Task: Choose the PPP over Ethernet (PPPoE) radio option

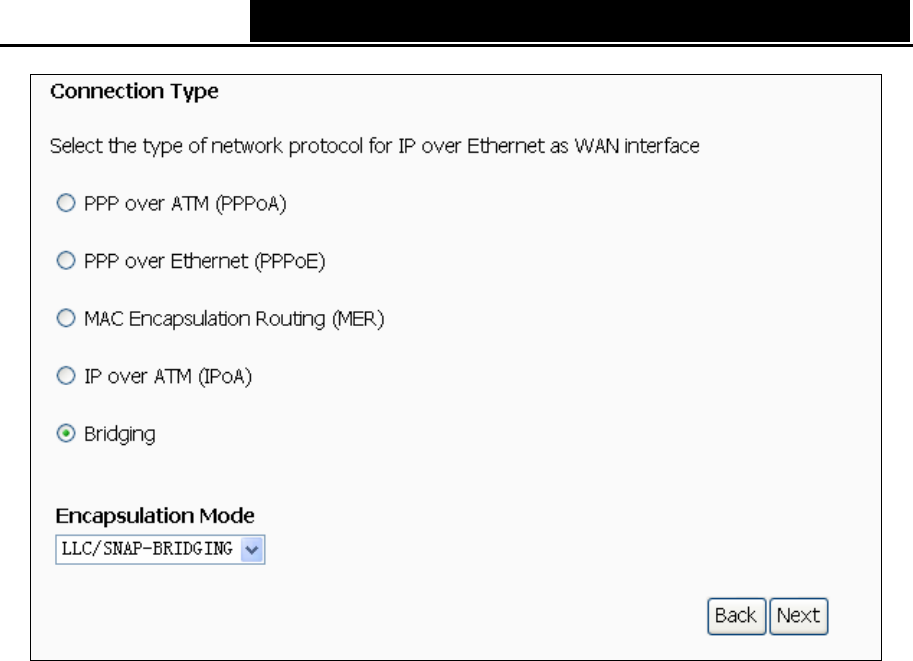Action: (66, 260)
